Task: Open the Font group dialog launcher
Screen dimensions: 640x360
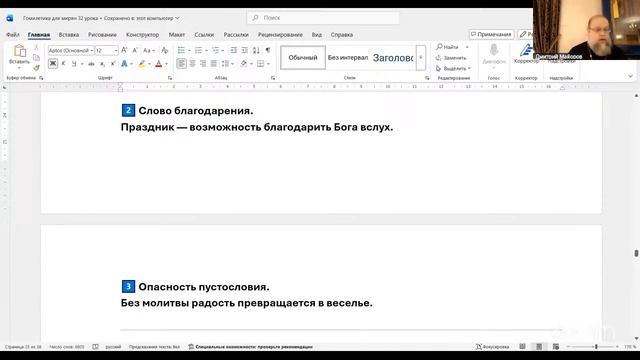Action: 170,78
